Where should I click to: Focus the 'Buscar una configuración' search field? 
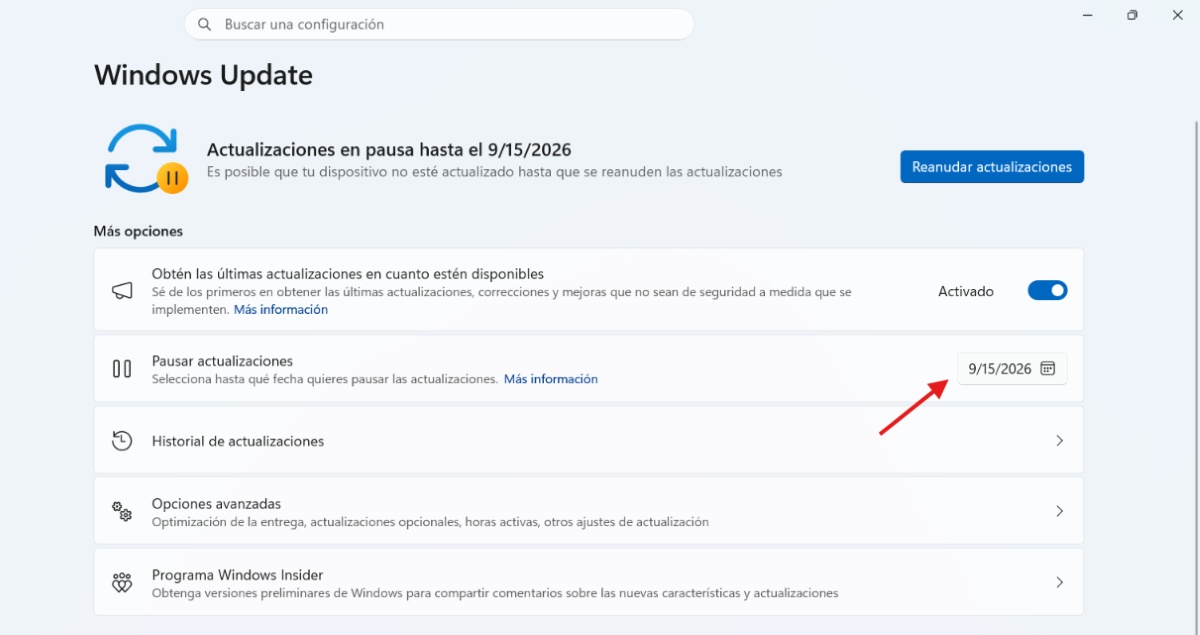click(439, 24)
